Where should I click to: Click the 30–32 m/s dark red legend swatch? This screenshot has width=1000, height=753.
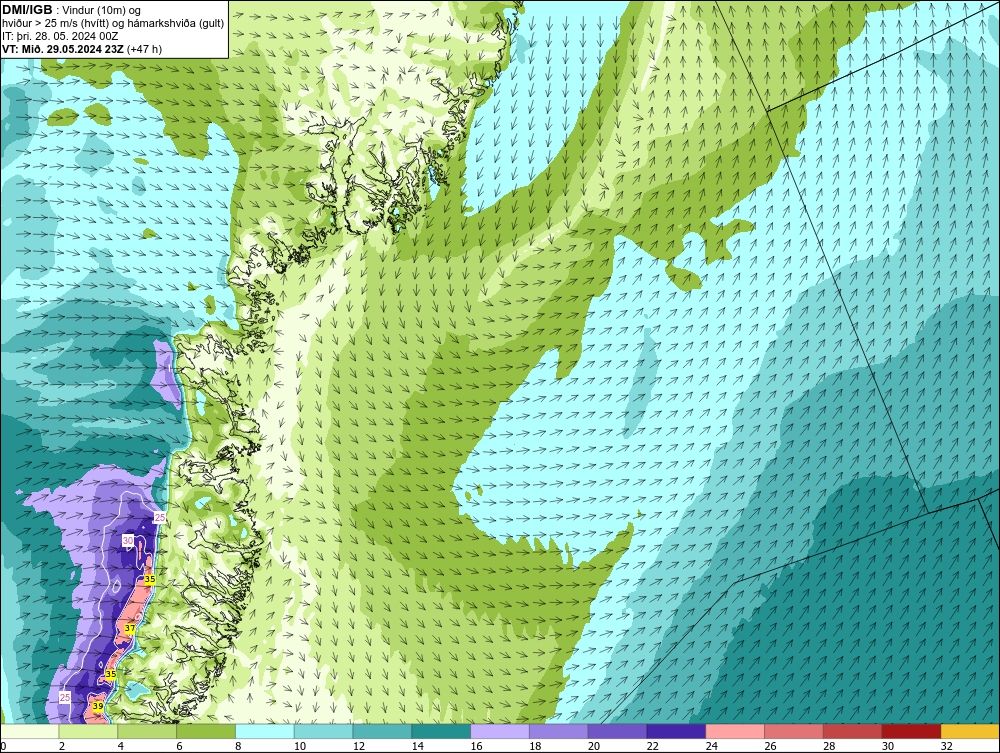point(911,731)
